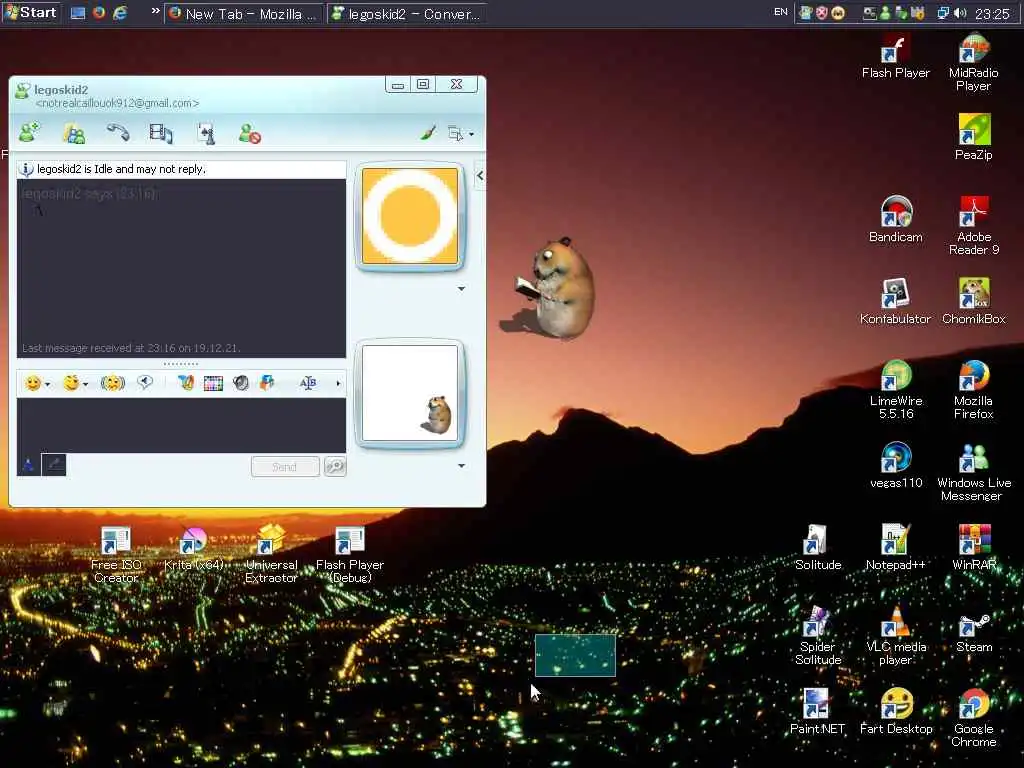Viewport: 1024px width, 768px height.
Task: Click the network icon in system tray
Action: point(943,13)
